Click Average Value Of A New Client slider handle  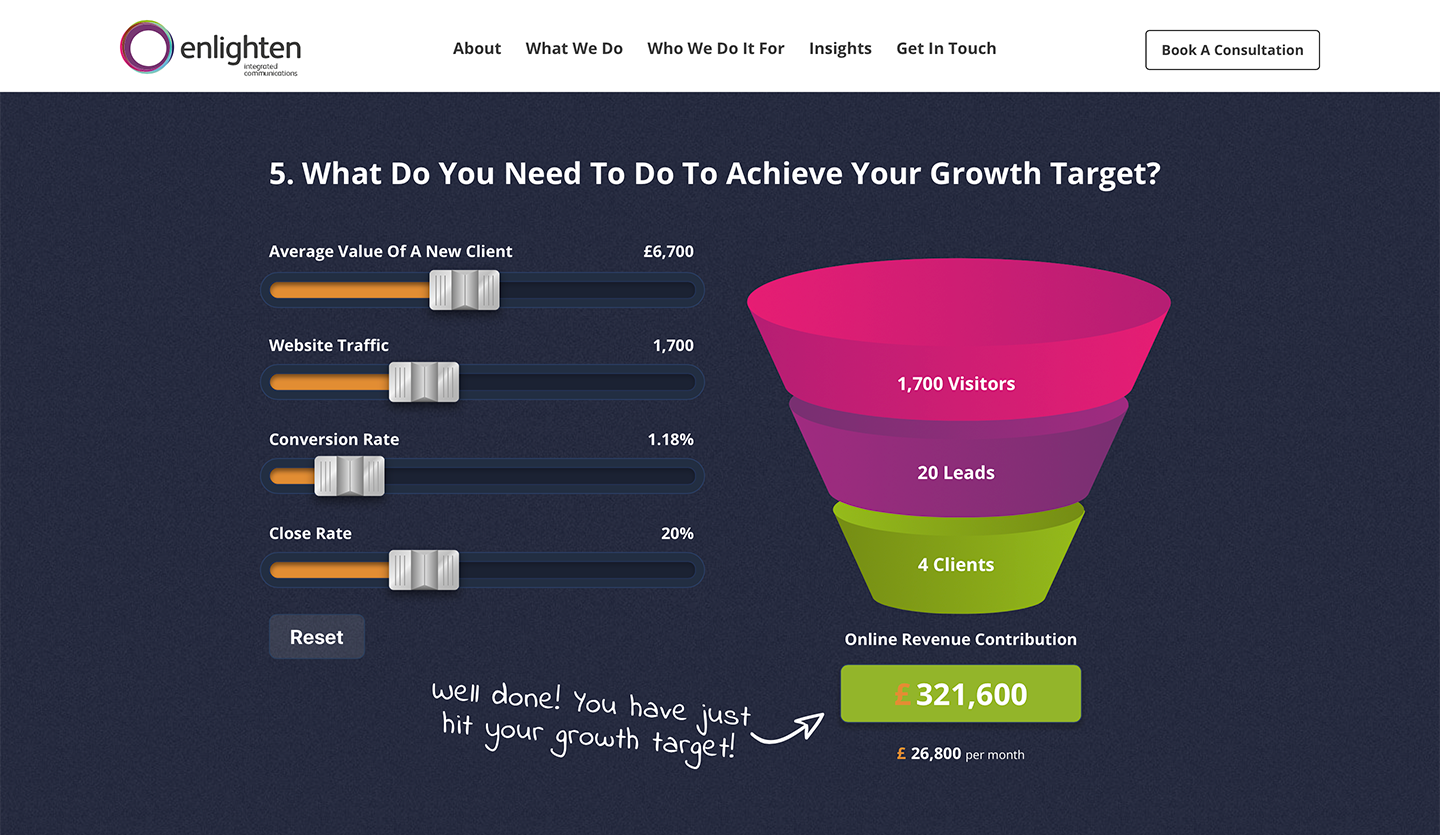point(464,290)
